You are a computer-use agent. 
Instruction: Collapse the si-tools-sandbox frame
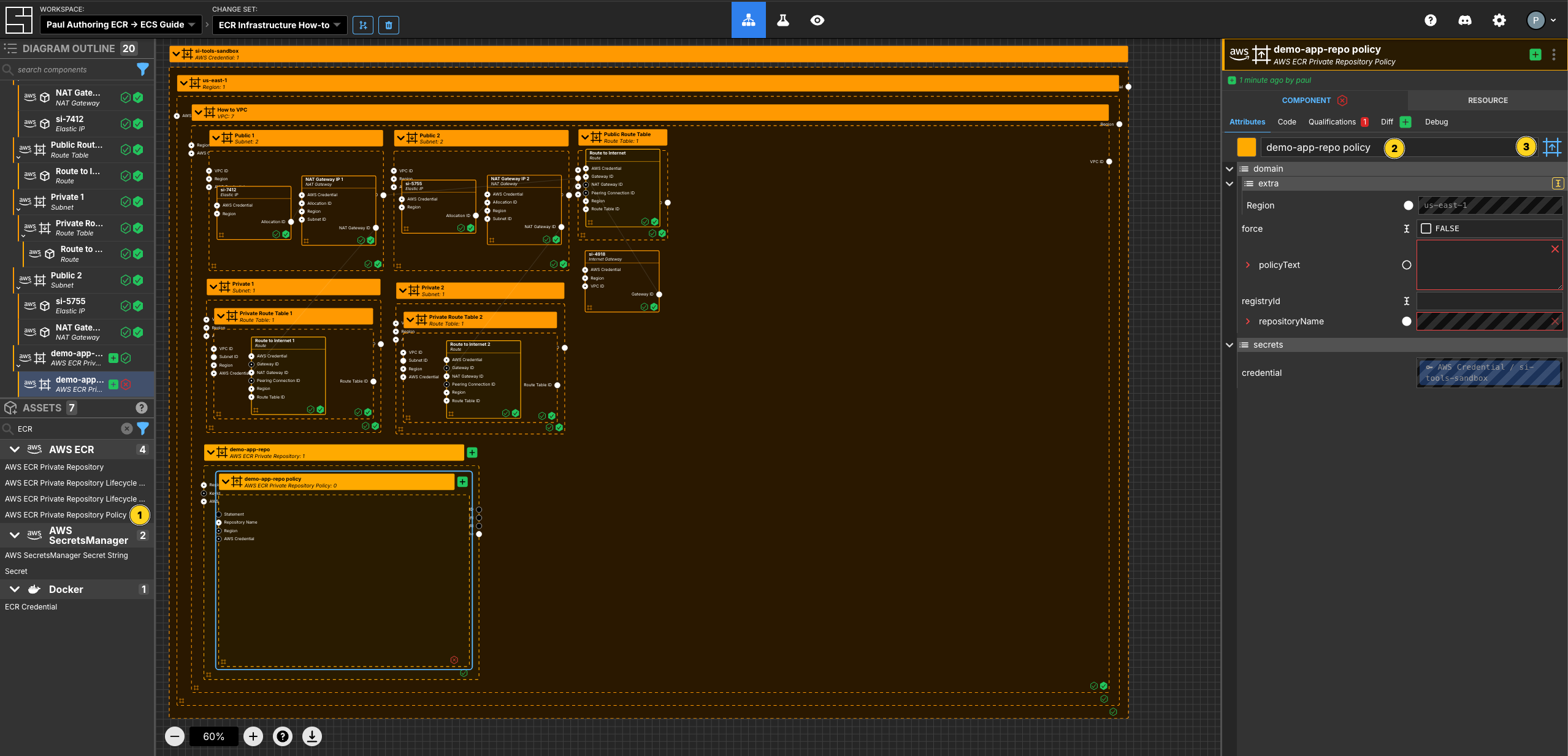[x=177, y=54]
